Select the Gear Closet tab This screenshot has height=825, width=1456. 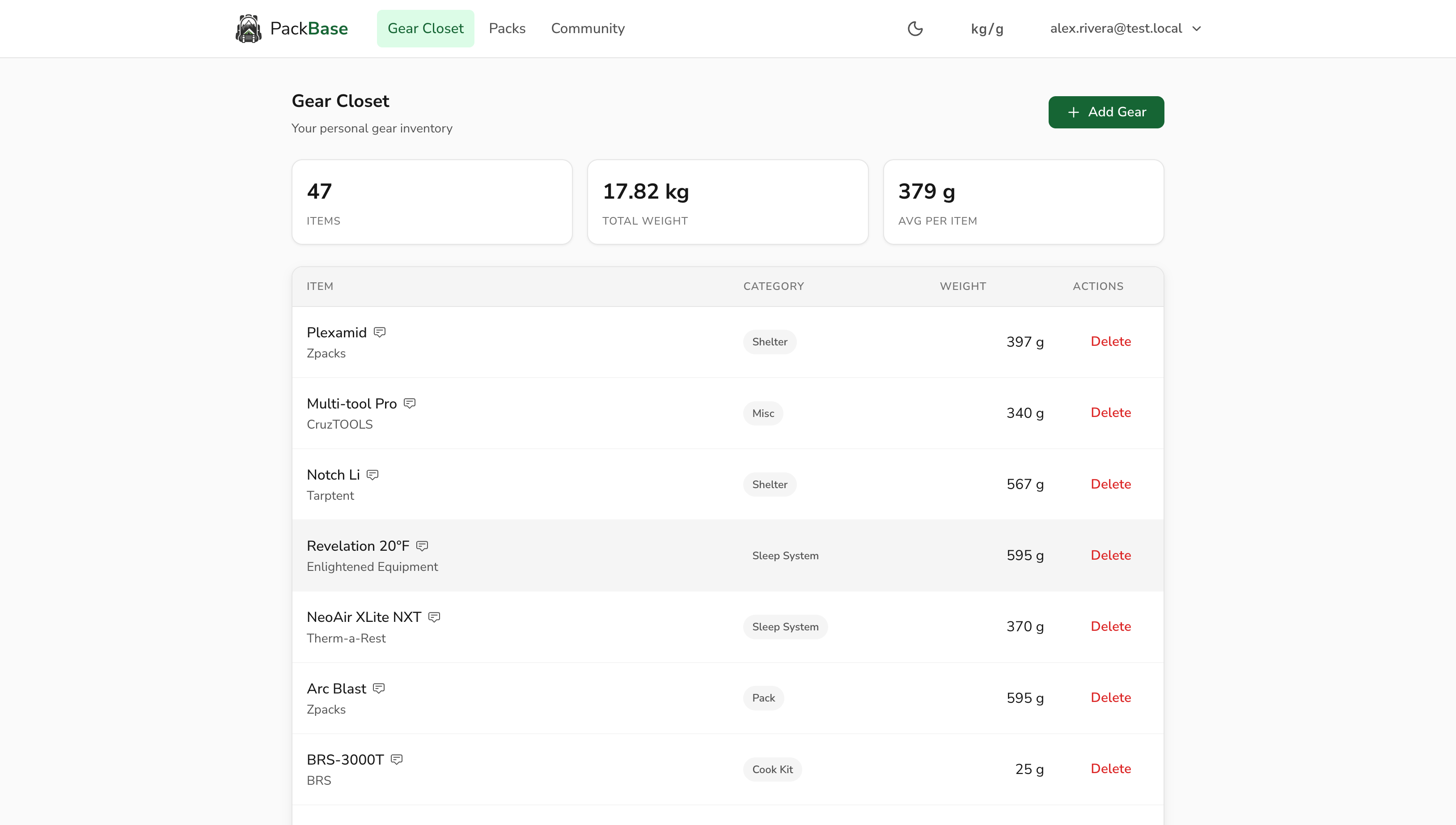pyautogui.click(x=425, y=28)
